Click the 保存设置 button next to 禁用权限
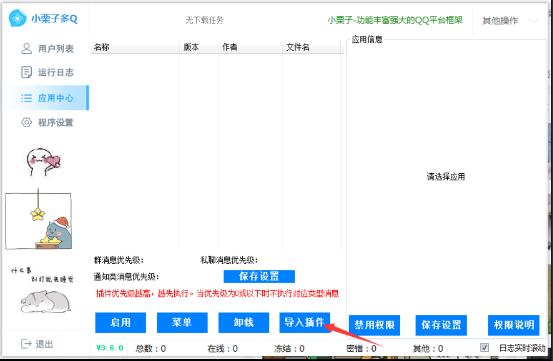The image size is (553, 361). [441, 325]
